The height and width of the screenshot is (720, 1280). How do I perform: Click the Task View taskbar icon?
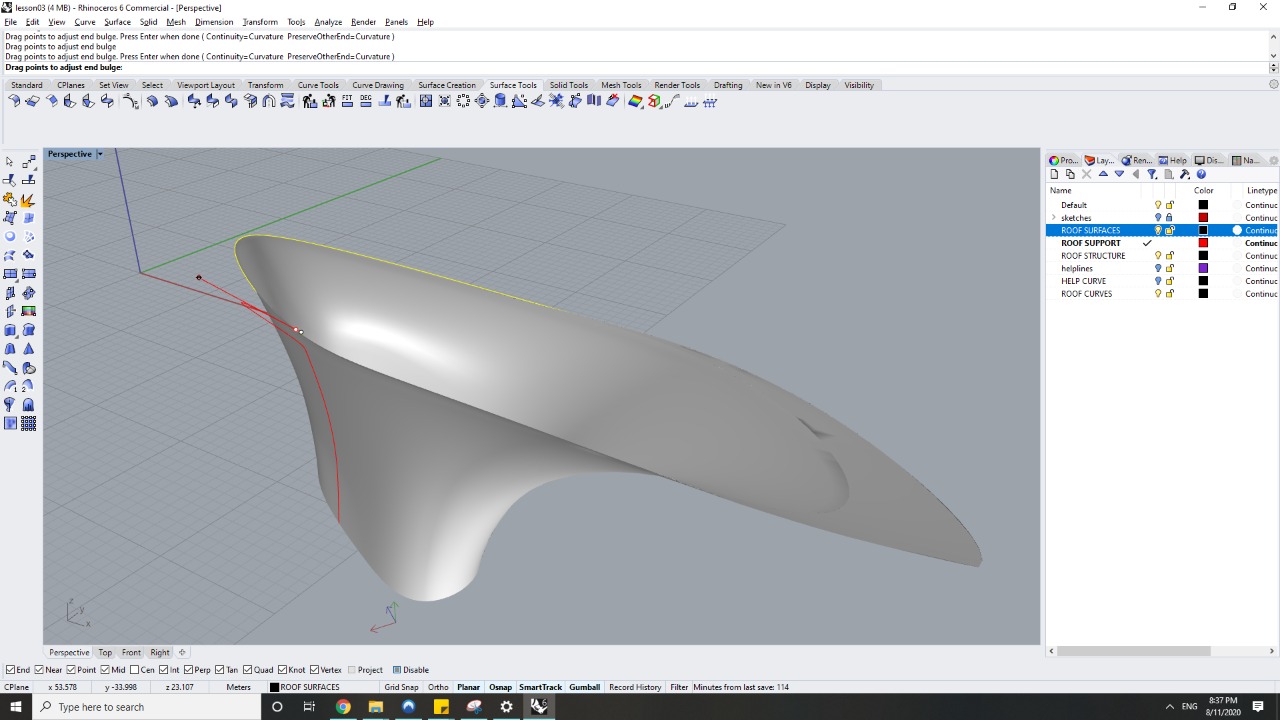[309, 707]
